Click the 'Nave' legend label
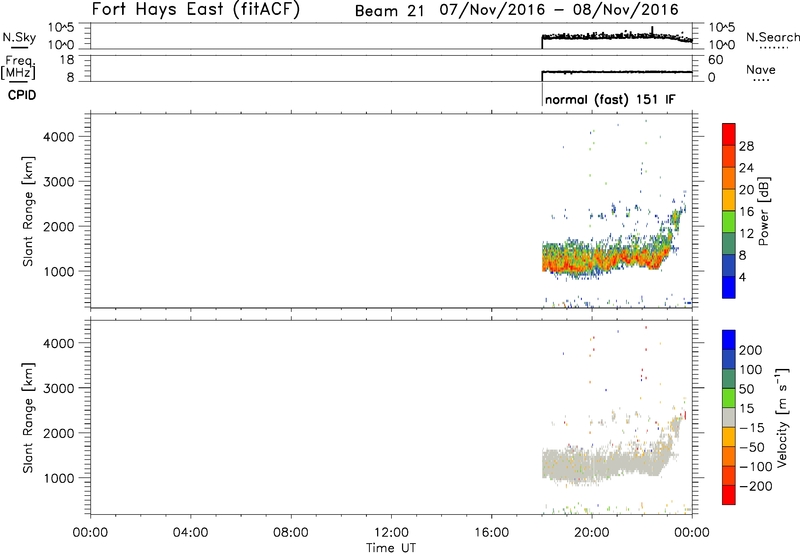This screenshot has width=800, height=554. (760, 70)
